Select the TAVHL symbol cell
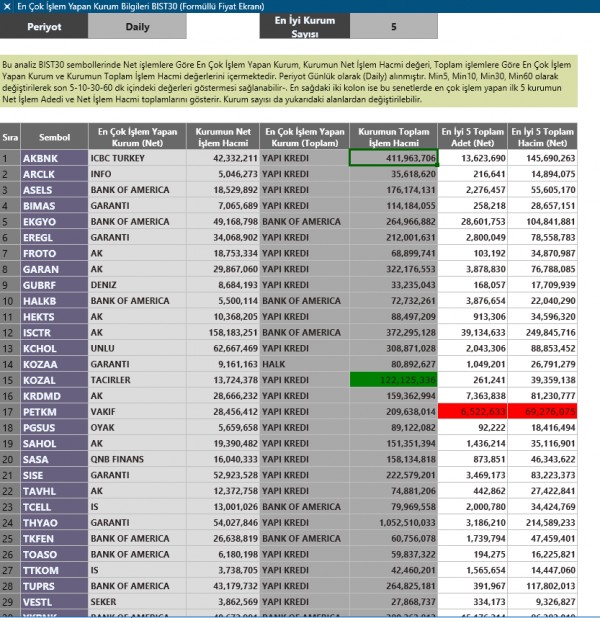Screen dimensions: 600x618 point(54,491)
